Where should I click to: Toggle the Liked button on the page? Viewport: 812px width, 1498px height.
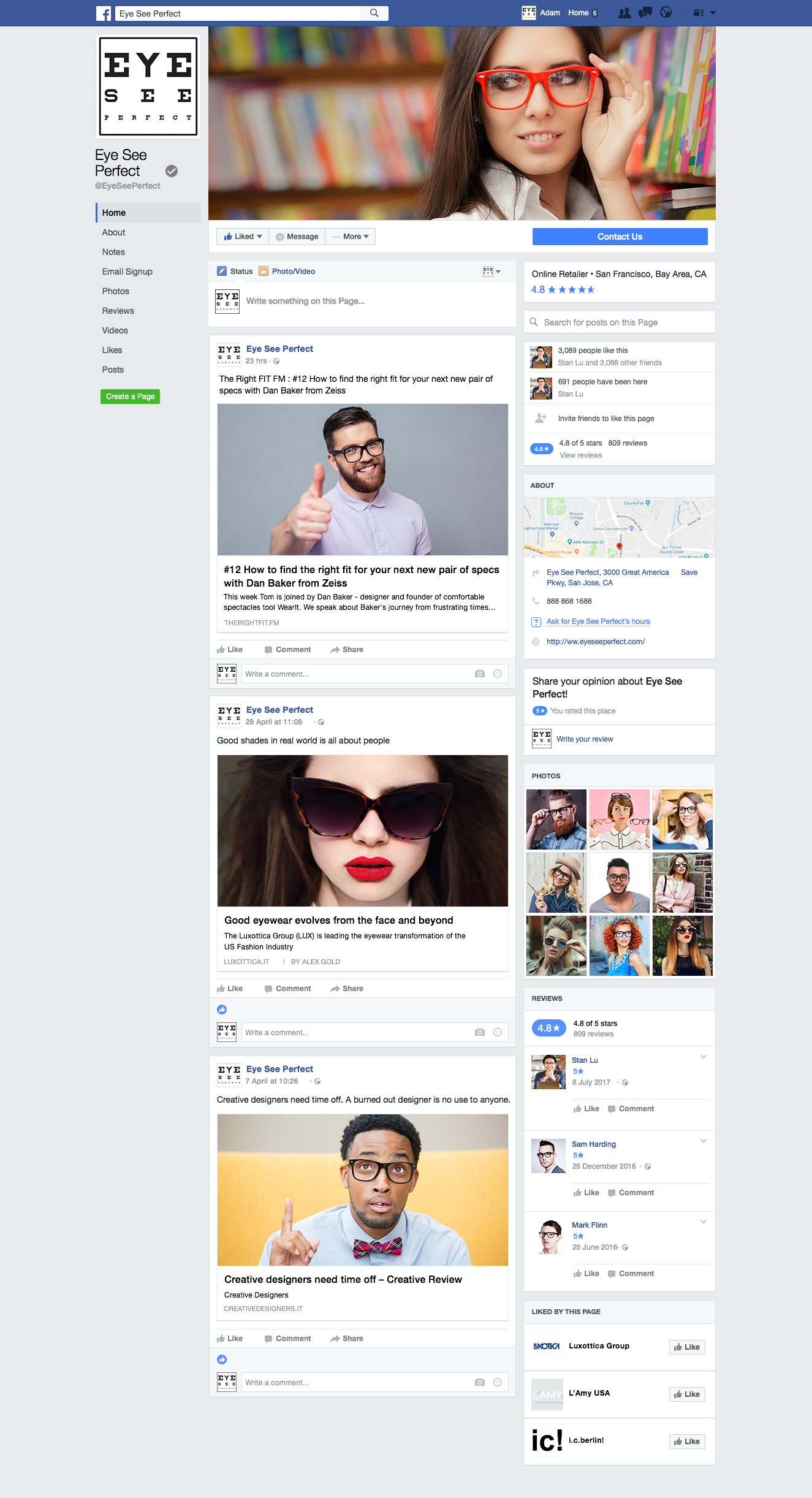click(x=243, y=237)
